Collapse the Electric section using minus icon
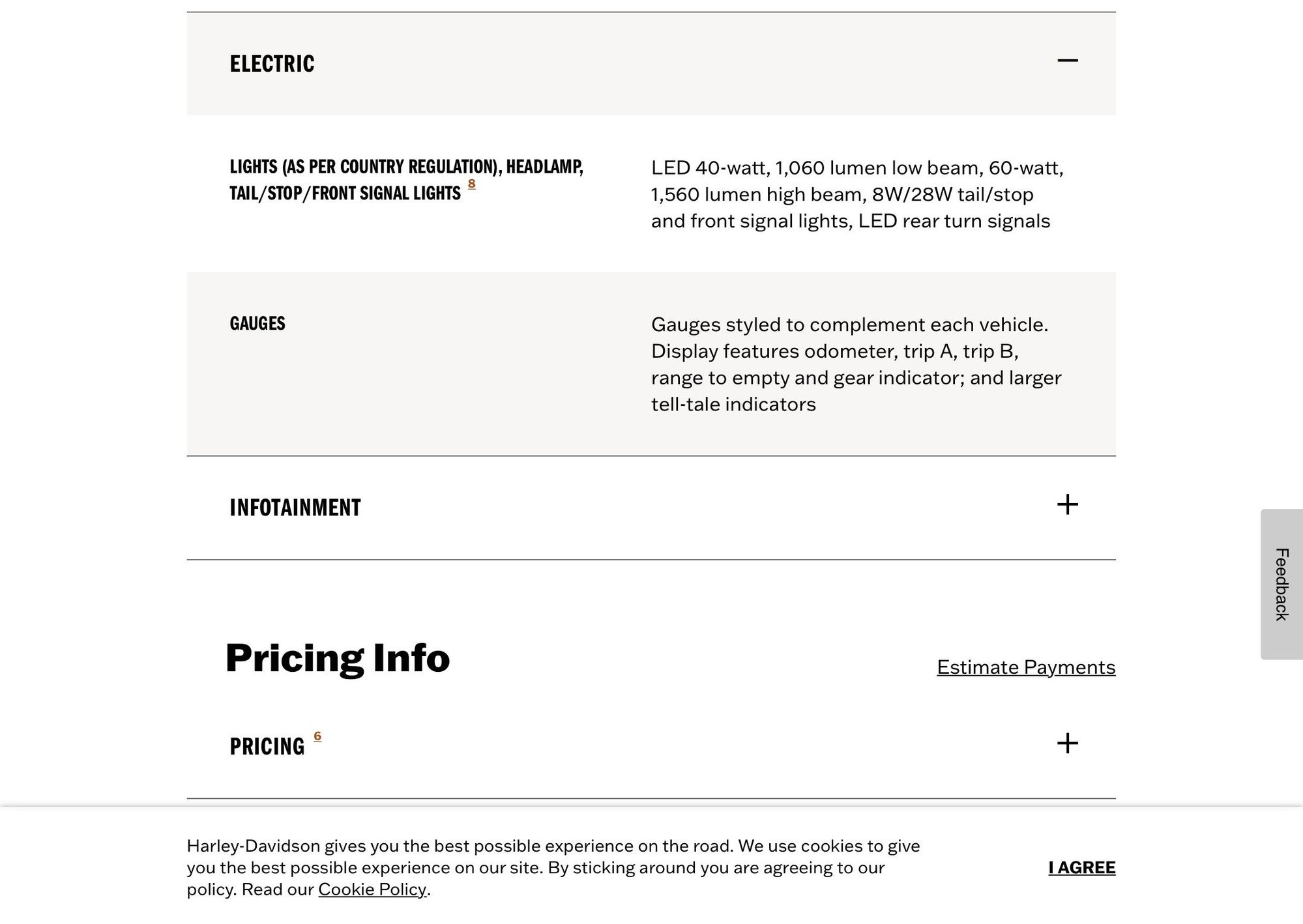Image resolution: width=1303 pixels, height=924 pixels. pyautogui.click(x=1067, y=61)
